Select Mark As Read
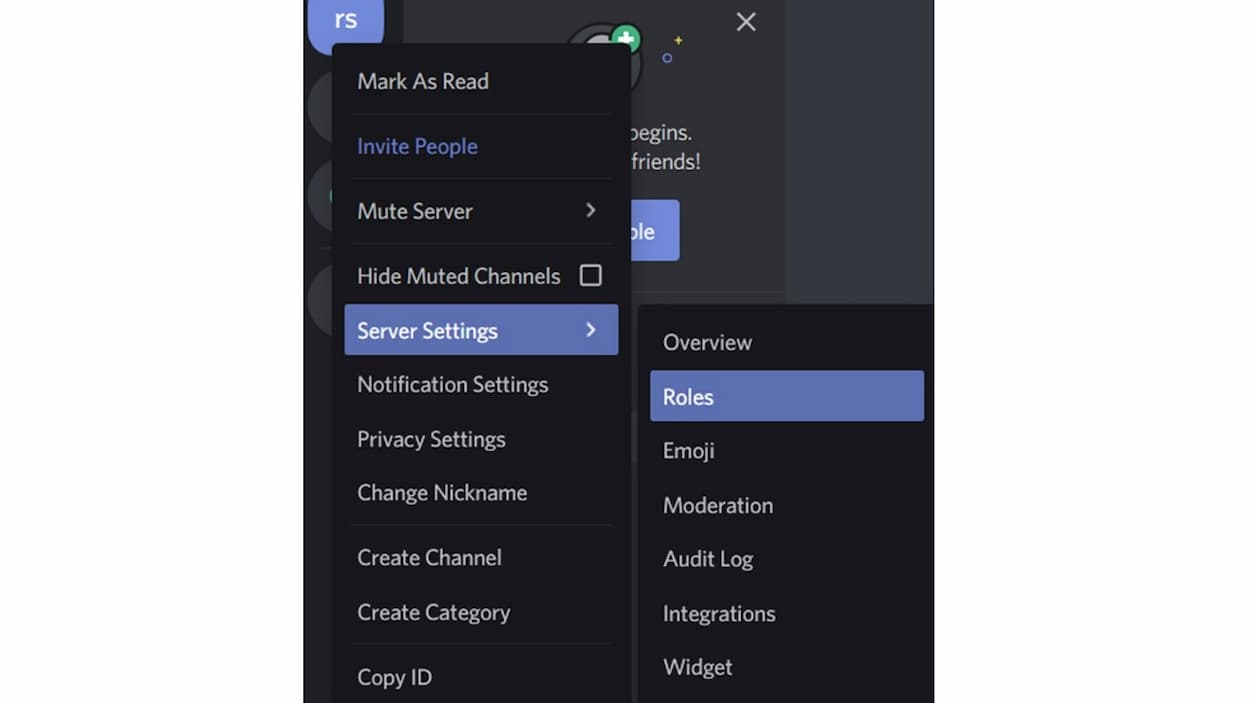This screenshot has height=703, width=1250. coord(423,82)
